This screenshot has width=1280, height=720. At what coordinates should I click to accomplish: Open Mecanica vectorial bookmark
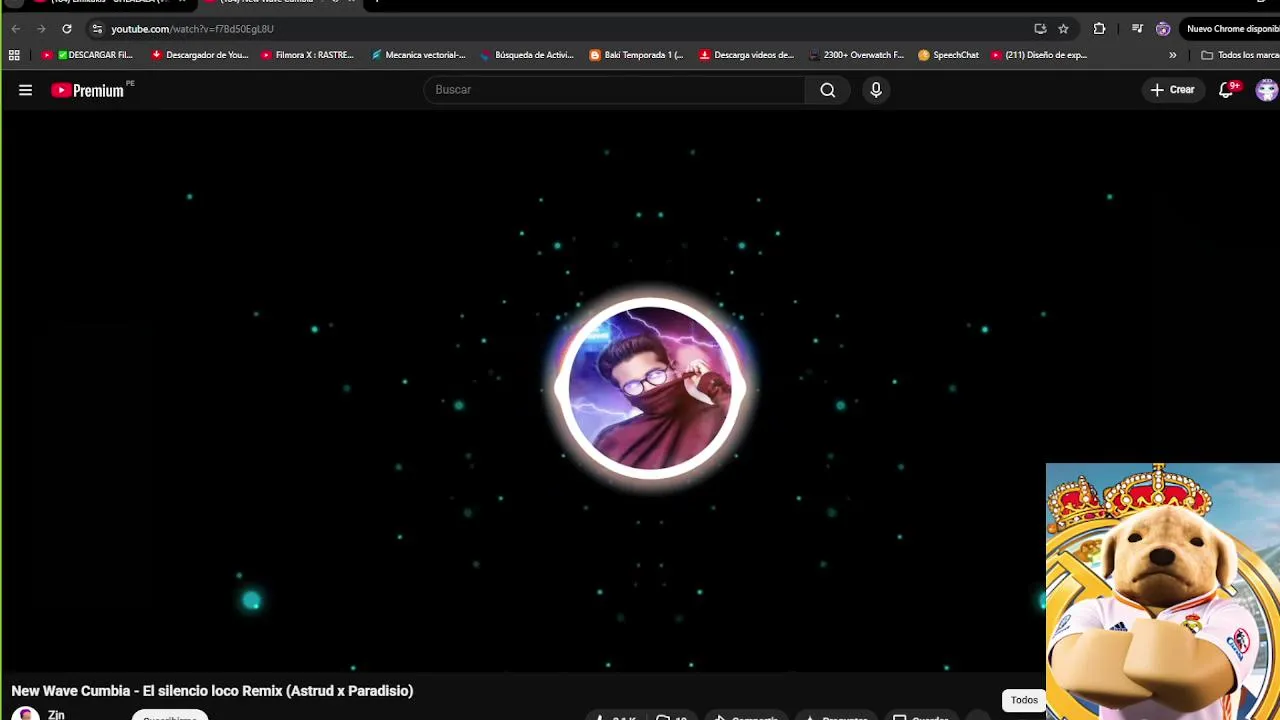click(x=418, y=55)
